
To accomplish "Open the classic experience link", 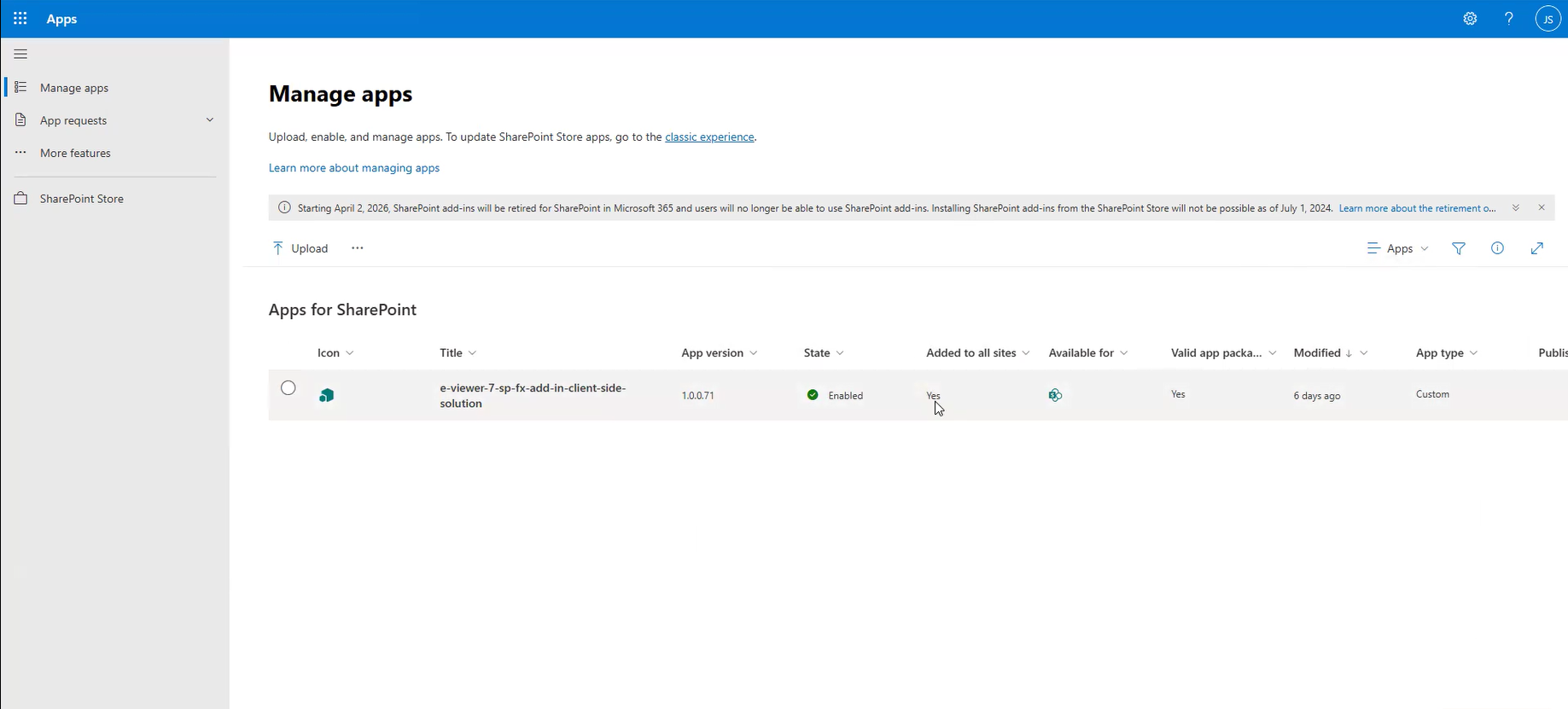I will [709, 137].
